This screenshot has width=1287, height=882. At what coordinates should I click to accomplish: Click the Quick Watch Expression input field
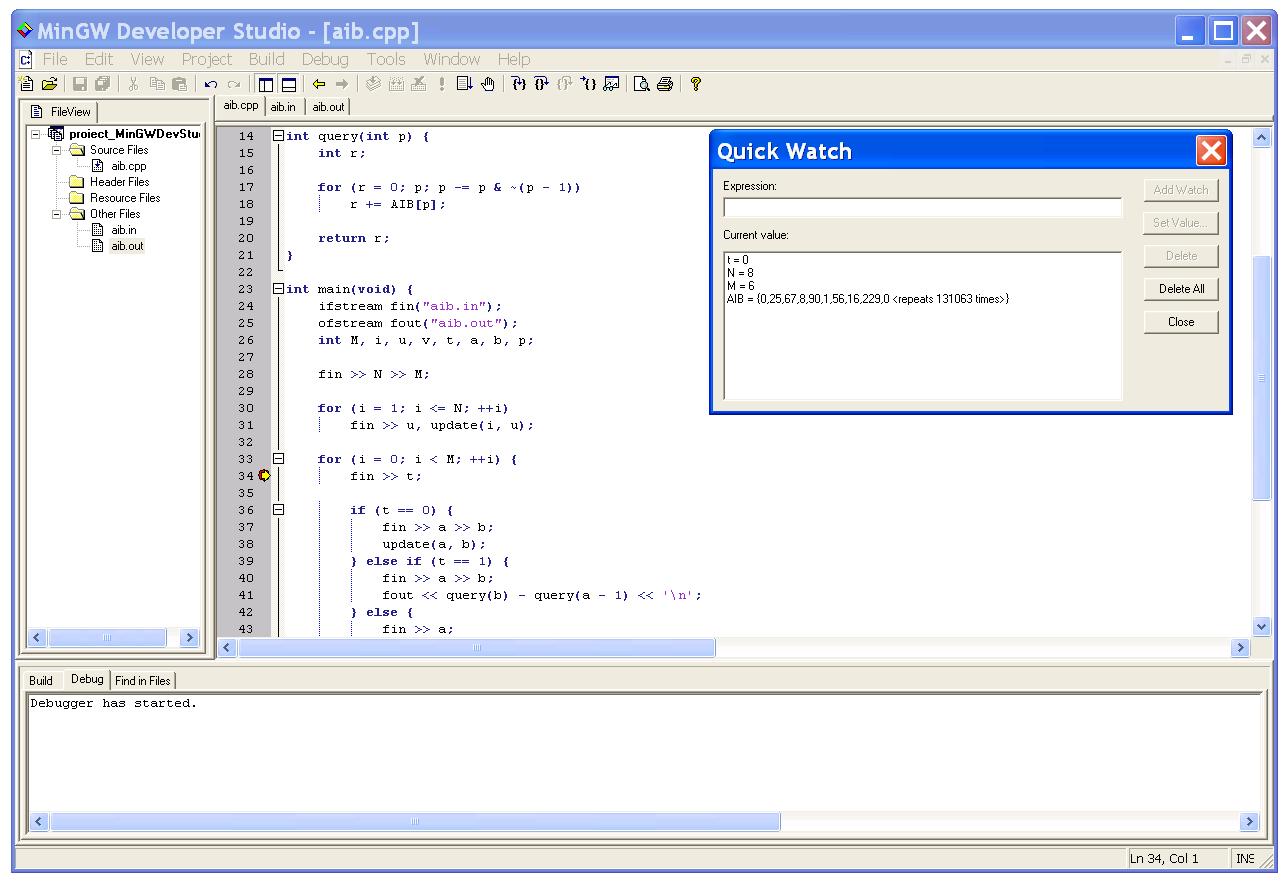(x=923, y=208)
